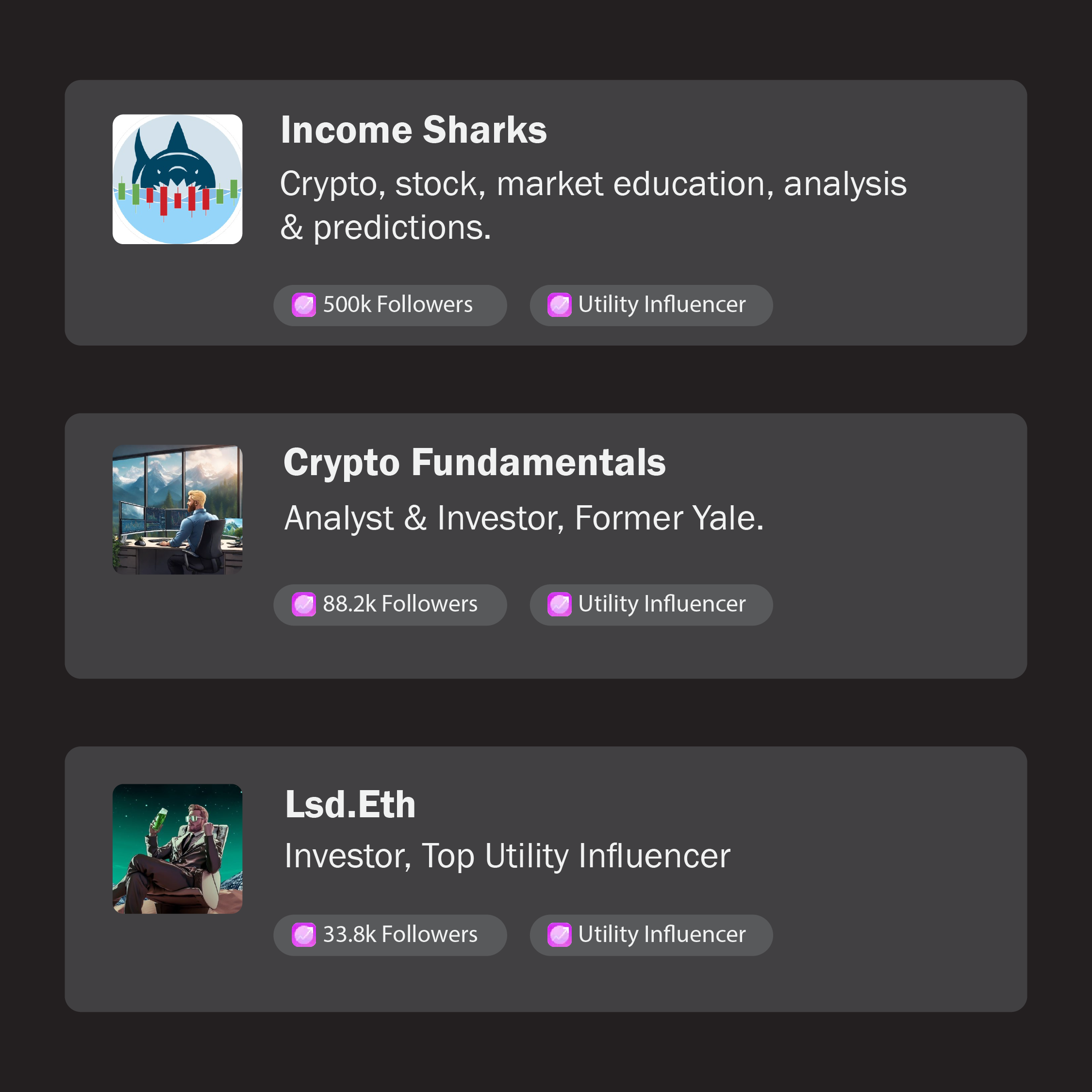Click Utility Influencer label under Crypto Fundamentals
The width and height of the screenshot is (1092, 1092).
tap(662, 604)
